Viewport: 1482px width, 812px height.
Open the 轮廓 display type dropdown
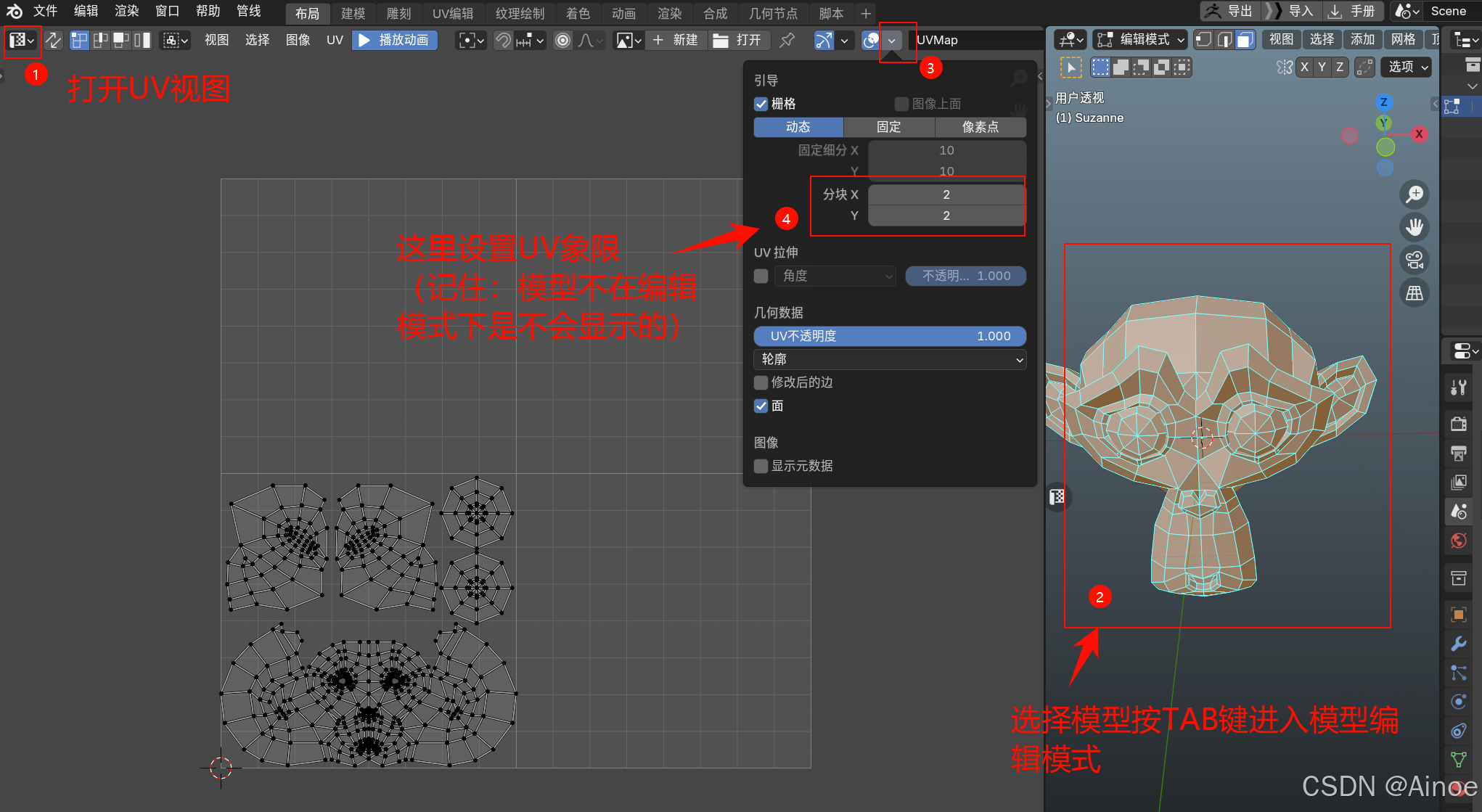coord(890,359)
